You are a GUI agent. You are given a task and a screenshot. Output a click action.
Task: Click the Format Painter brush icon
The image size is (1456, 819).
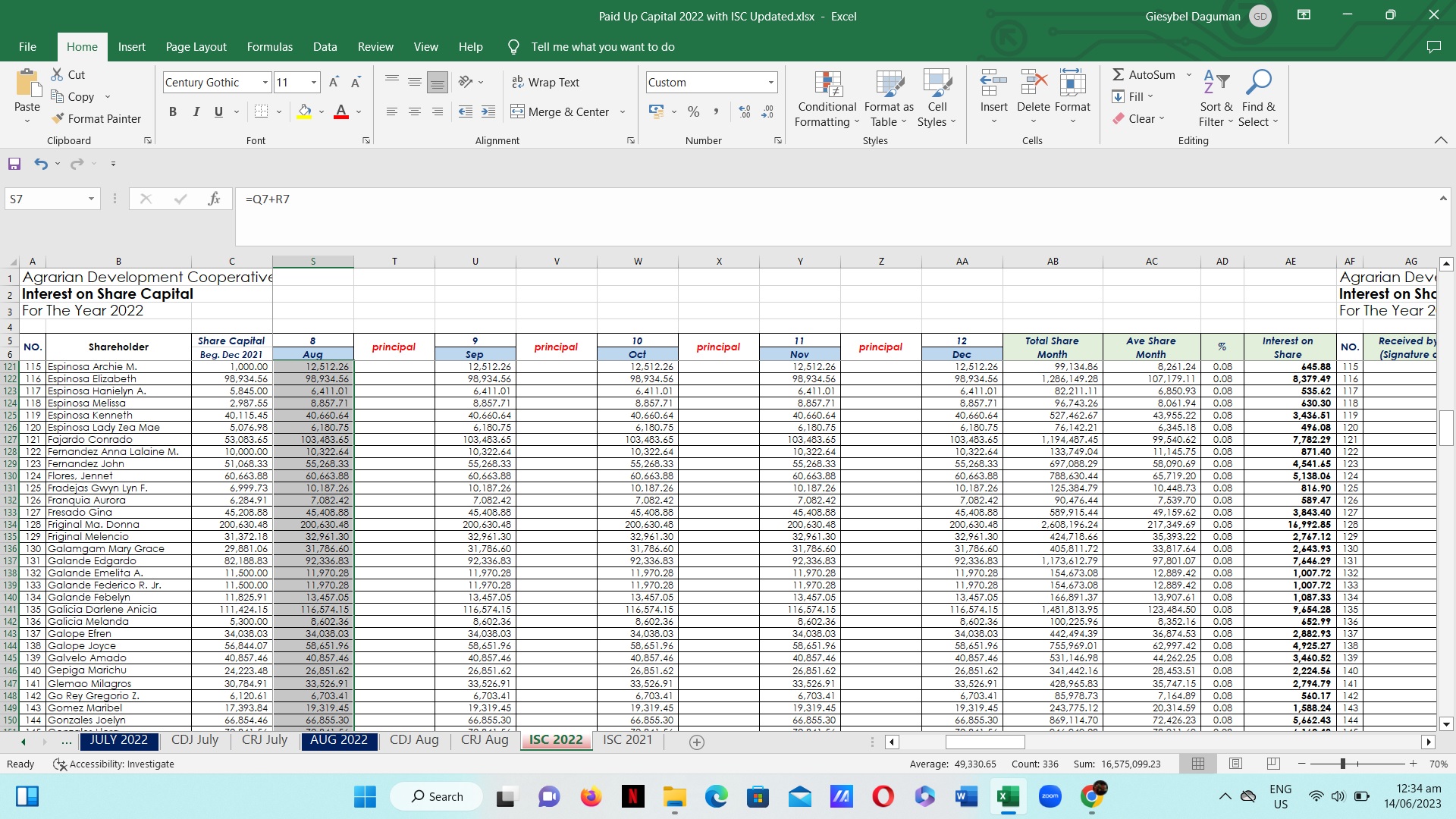coord(58,118)
